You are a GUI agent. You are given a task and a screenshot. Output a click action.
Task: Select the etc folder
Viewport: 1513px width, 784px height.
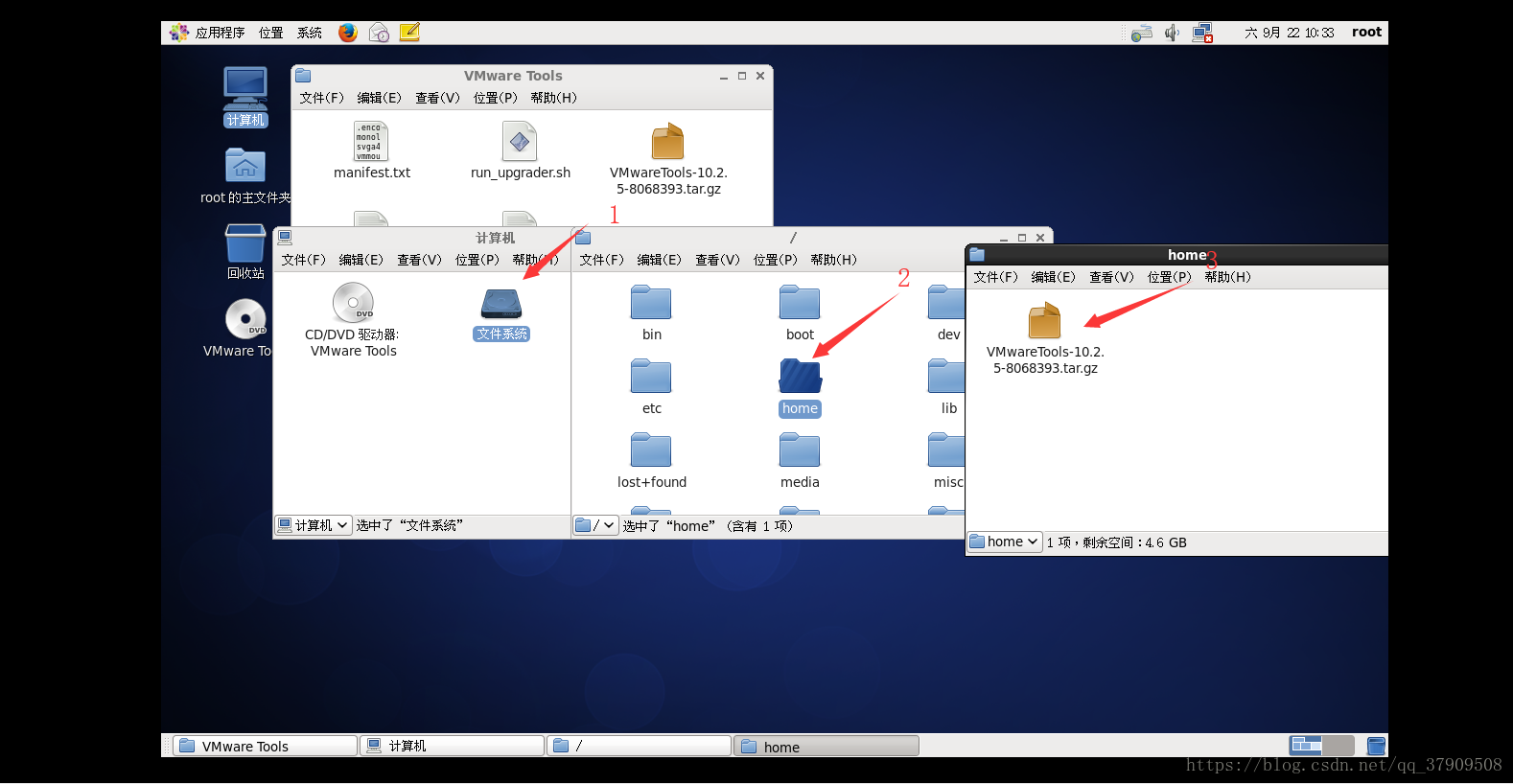[652, 386]
